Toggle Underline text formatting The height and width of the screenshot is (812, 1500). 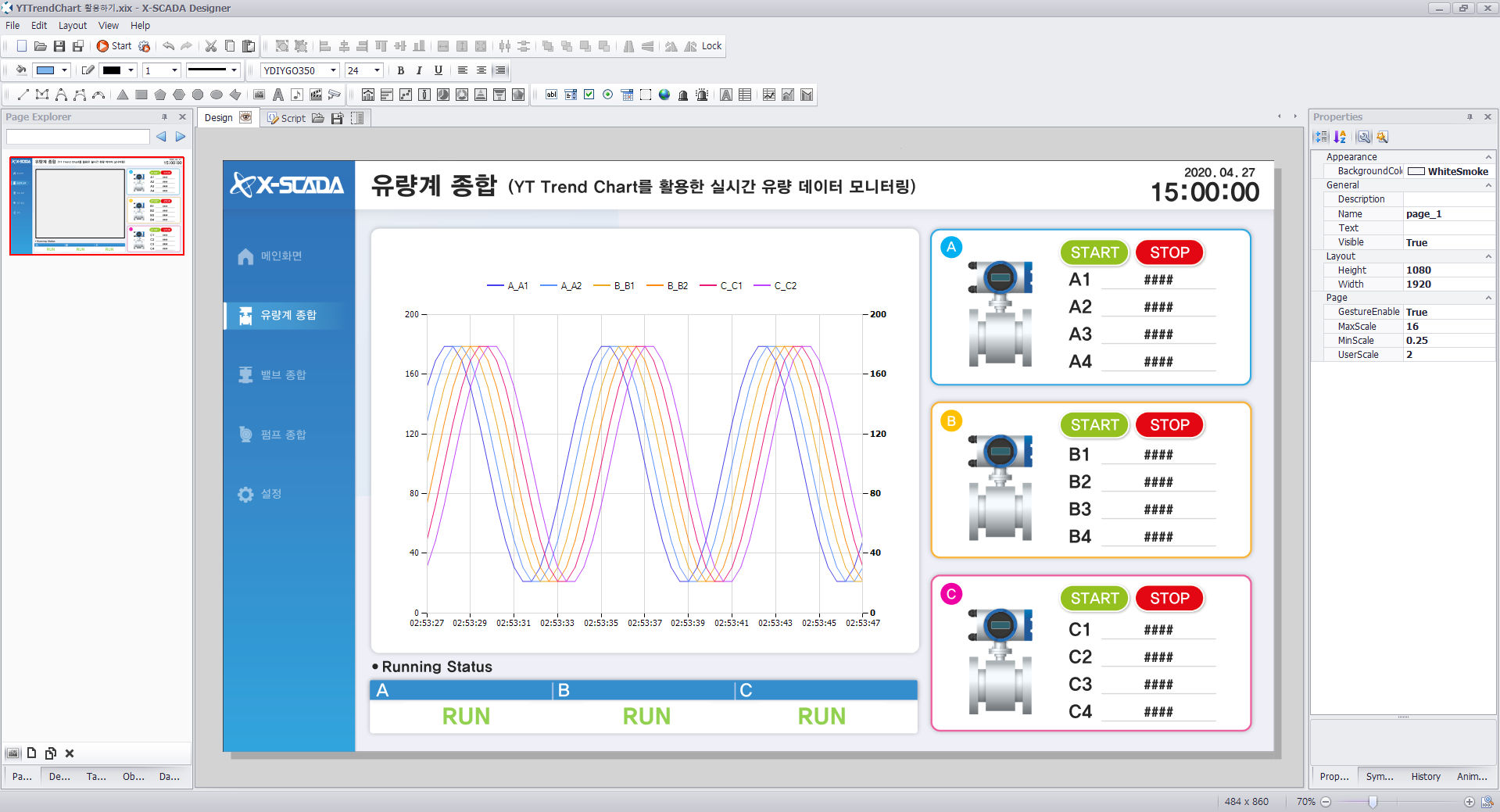(439, 70)
